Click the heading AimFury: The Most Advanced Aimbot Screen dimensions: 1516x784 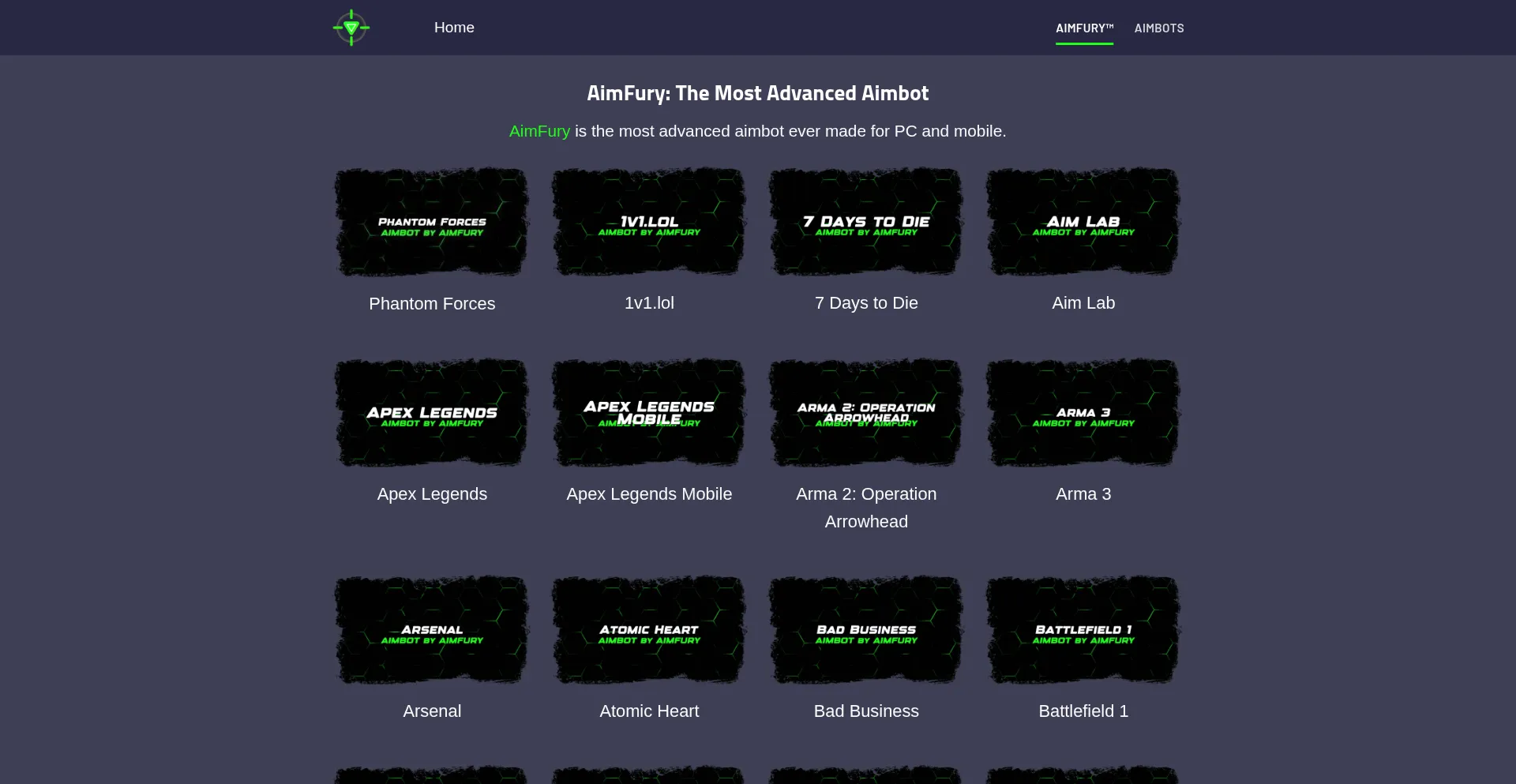coord(758,93)
